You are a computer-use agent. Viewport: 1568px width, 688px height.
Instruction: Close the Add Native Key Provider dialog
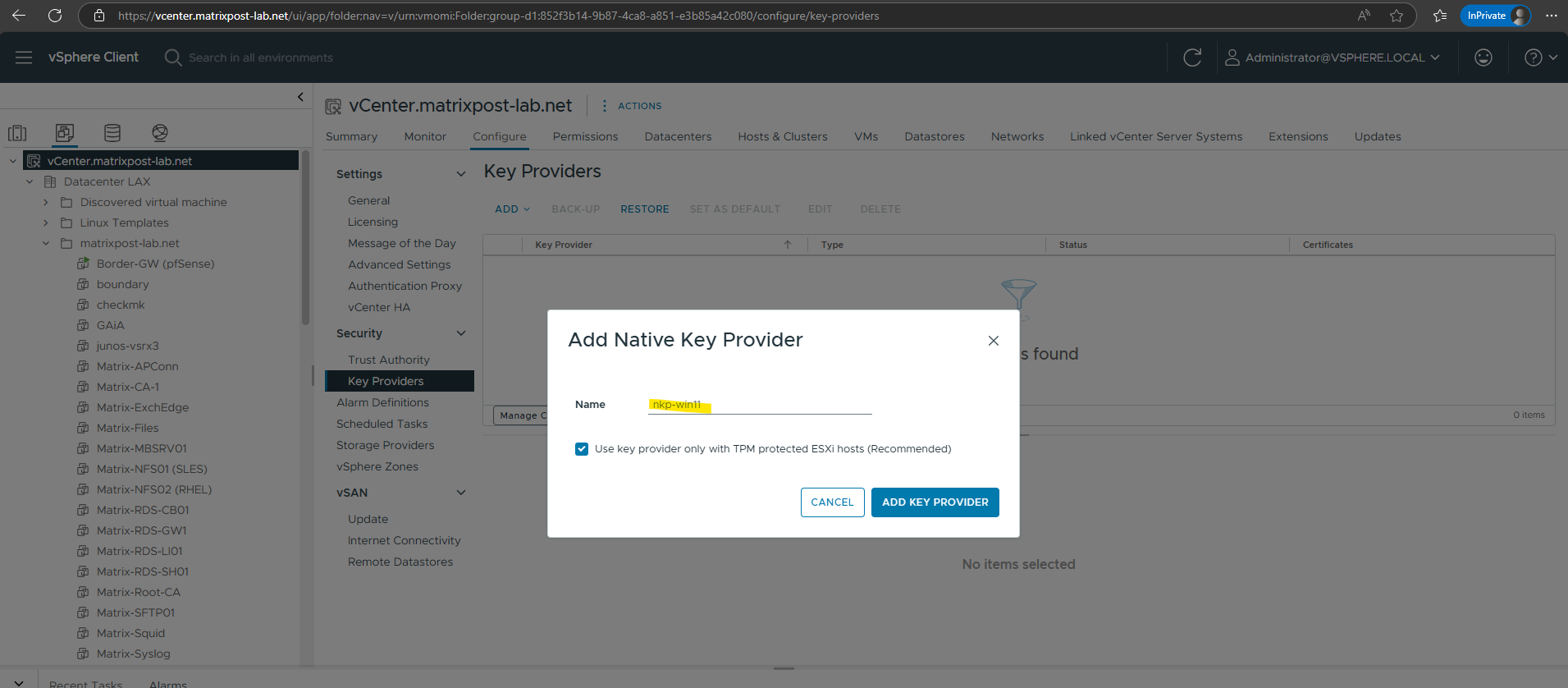tap(994, 341)
